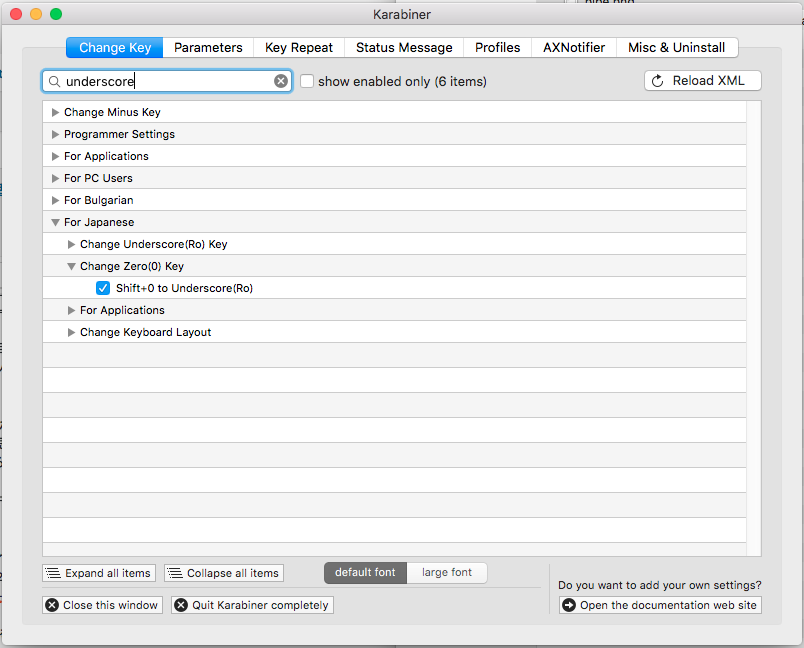804x648 pixels.
Task: Select the 'Programmer Settings' row text
Action: coord(119,134)
